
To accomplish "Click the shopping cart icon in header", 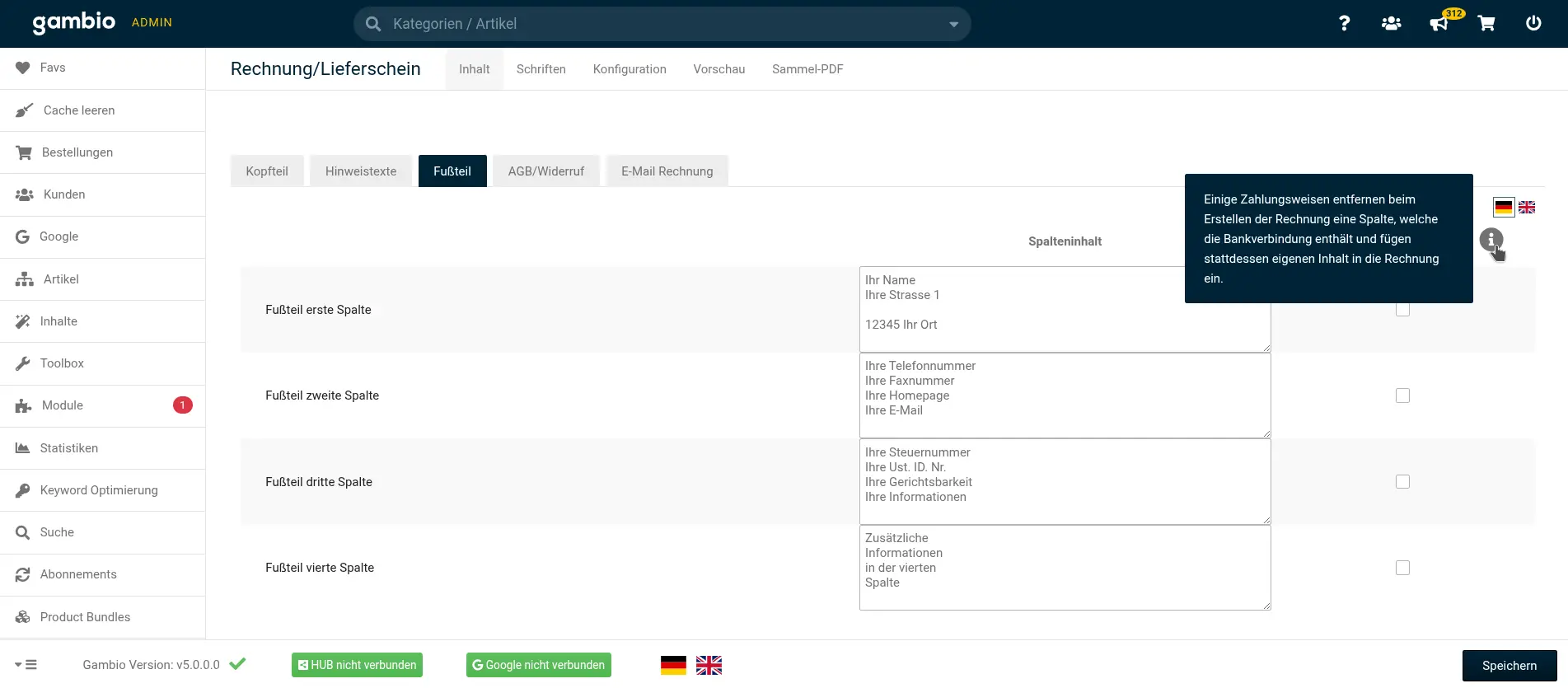I will (x=1486, y=23).
